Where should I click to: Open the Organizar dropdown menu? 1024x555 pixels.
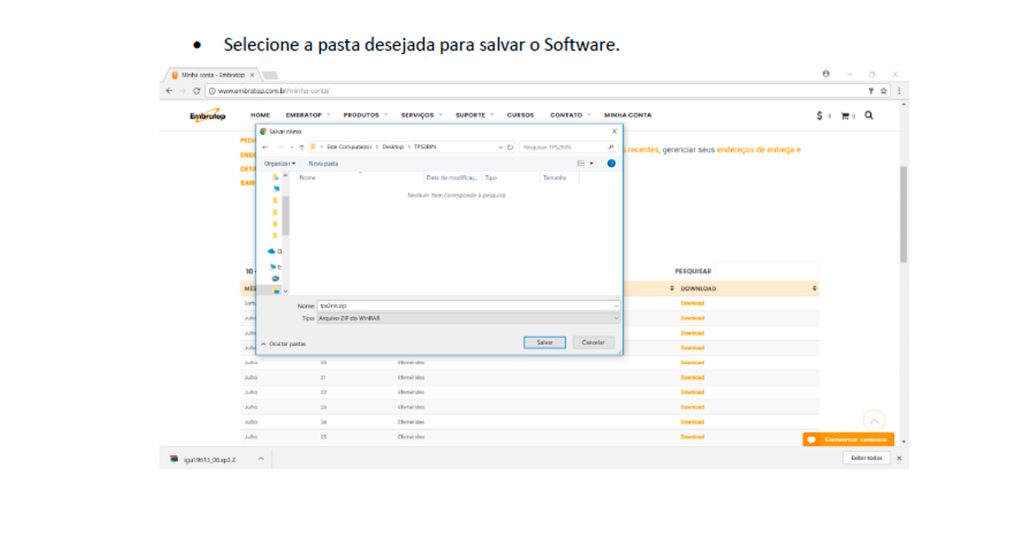(280, 163)
